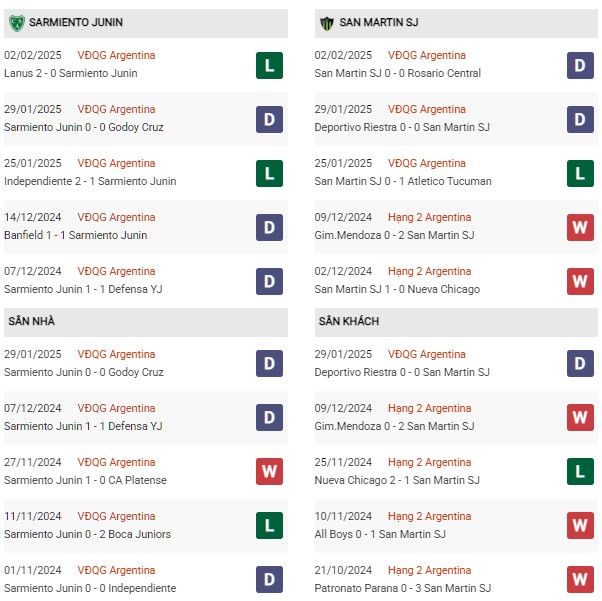Open the SARMIENTO JUNIN team header

[146, 23]
